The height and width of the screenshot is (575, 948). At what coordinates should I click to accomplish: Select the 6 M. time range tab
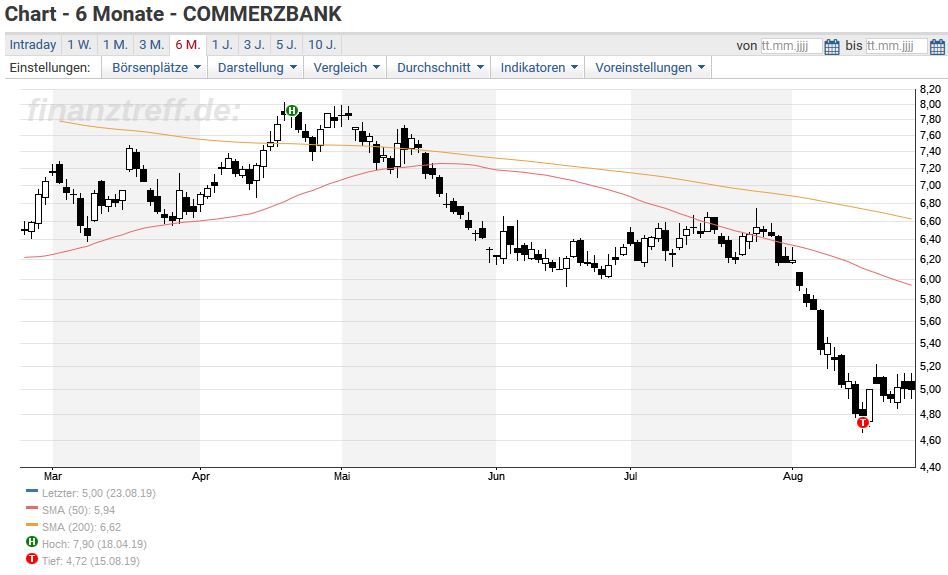pyautogui.click(x=187, y=45)
